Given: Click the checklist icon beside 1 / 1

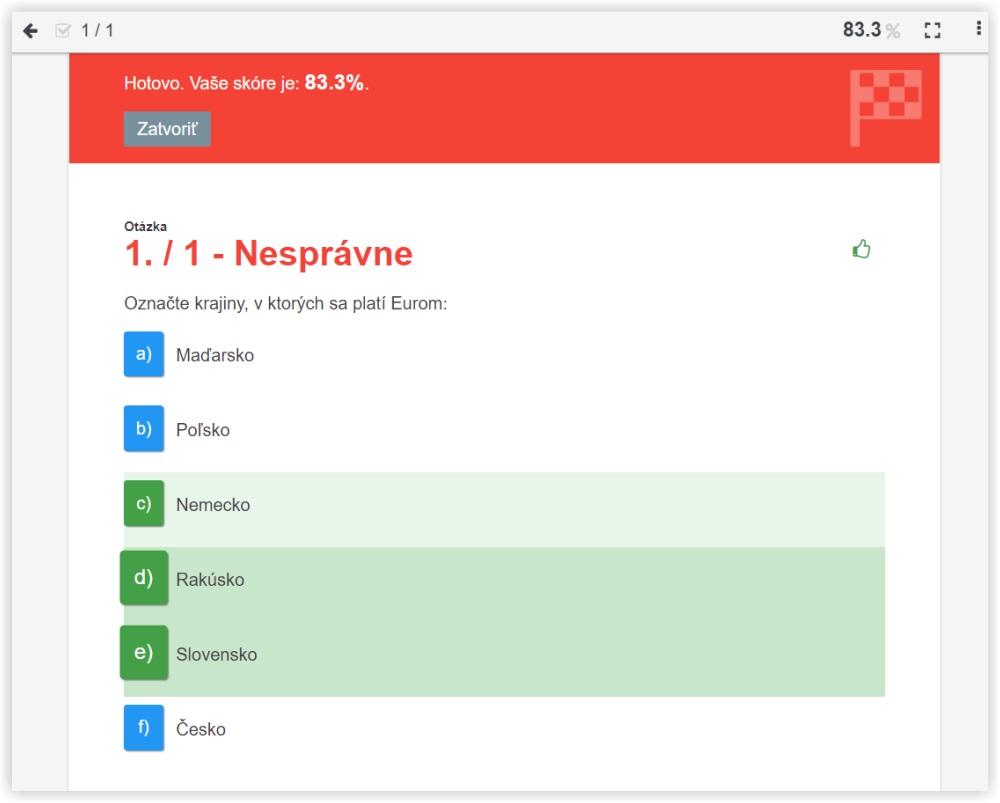Looking at the screenshot, I should [63, 31].
